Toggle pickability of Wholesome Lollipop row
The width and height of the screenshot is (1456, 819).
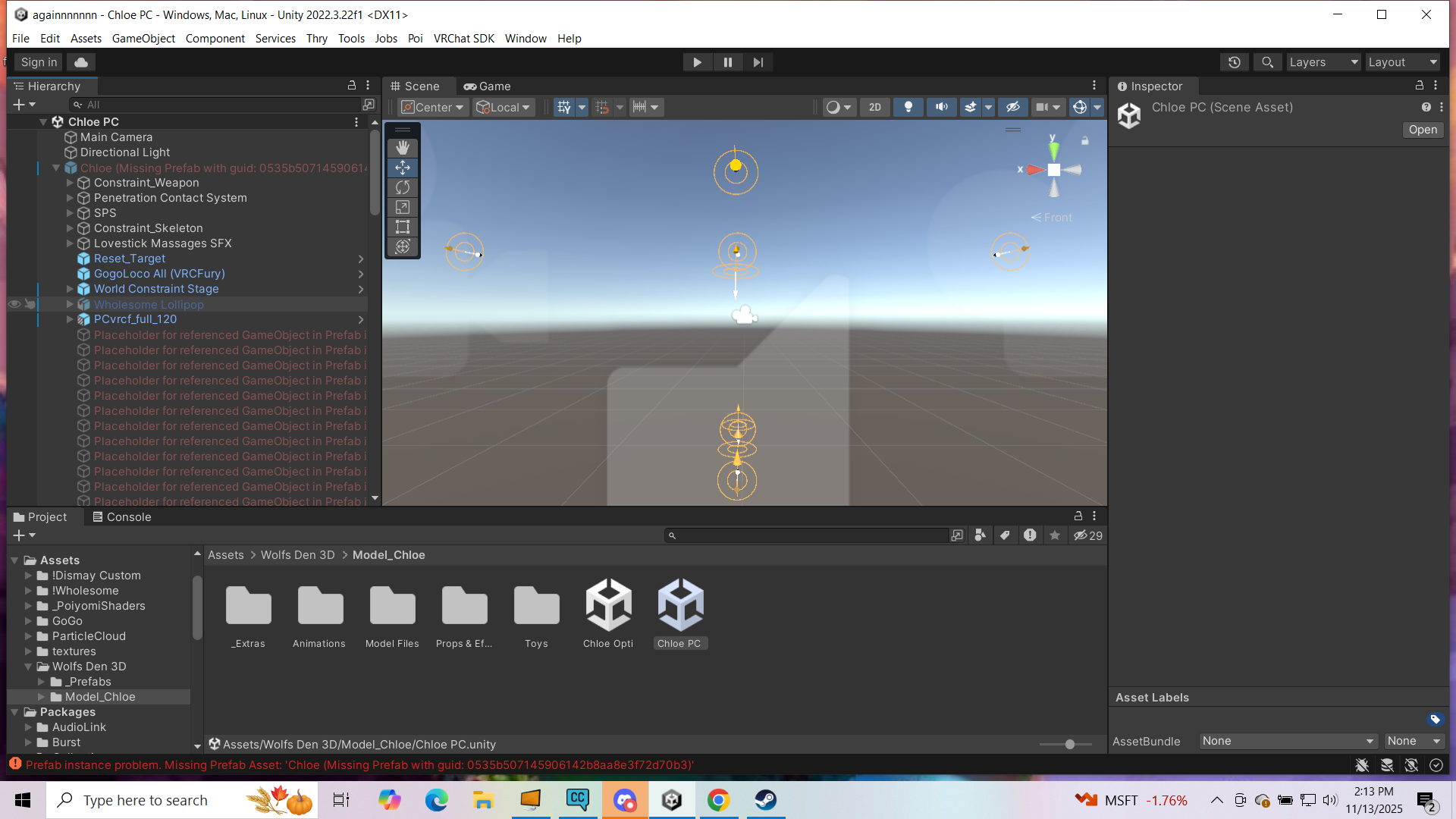30,304
